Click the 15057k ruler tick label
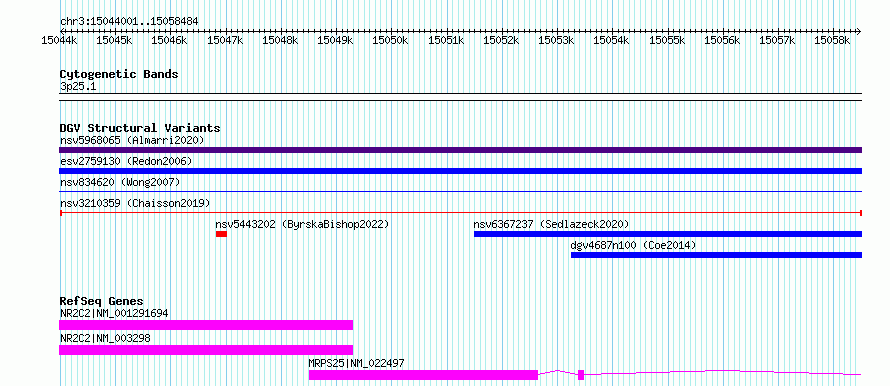 click(778, 40)
